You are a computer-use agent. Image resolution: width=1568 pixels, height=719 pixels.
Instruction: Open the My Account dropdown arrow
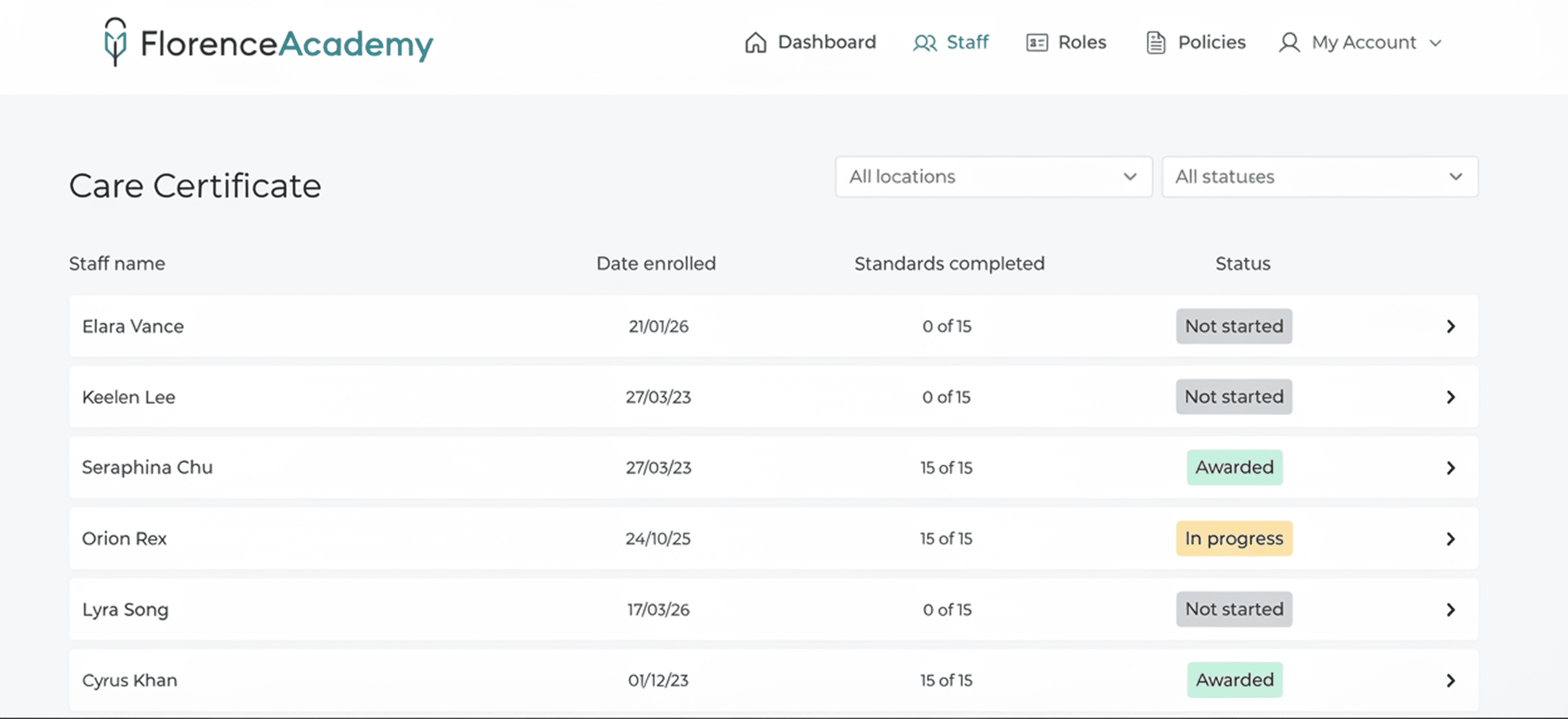click(x=1435, y=43)
